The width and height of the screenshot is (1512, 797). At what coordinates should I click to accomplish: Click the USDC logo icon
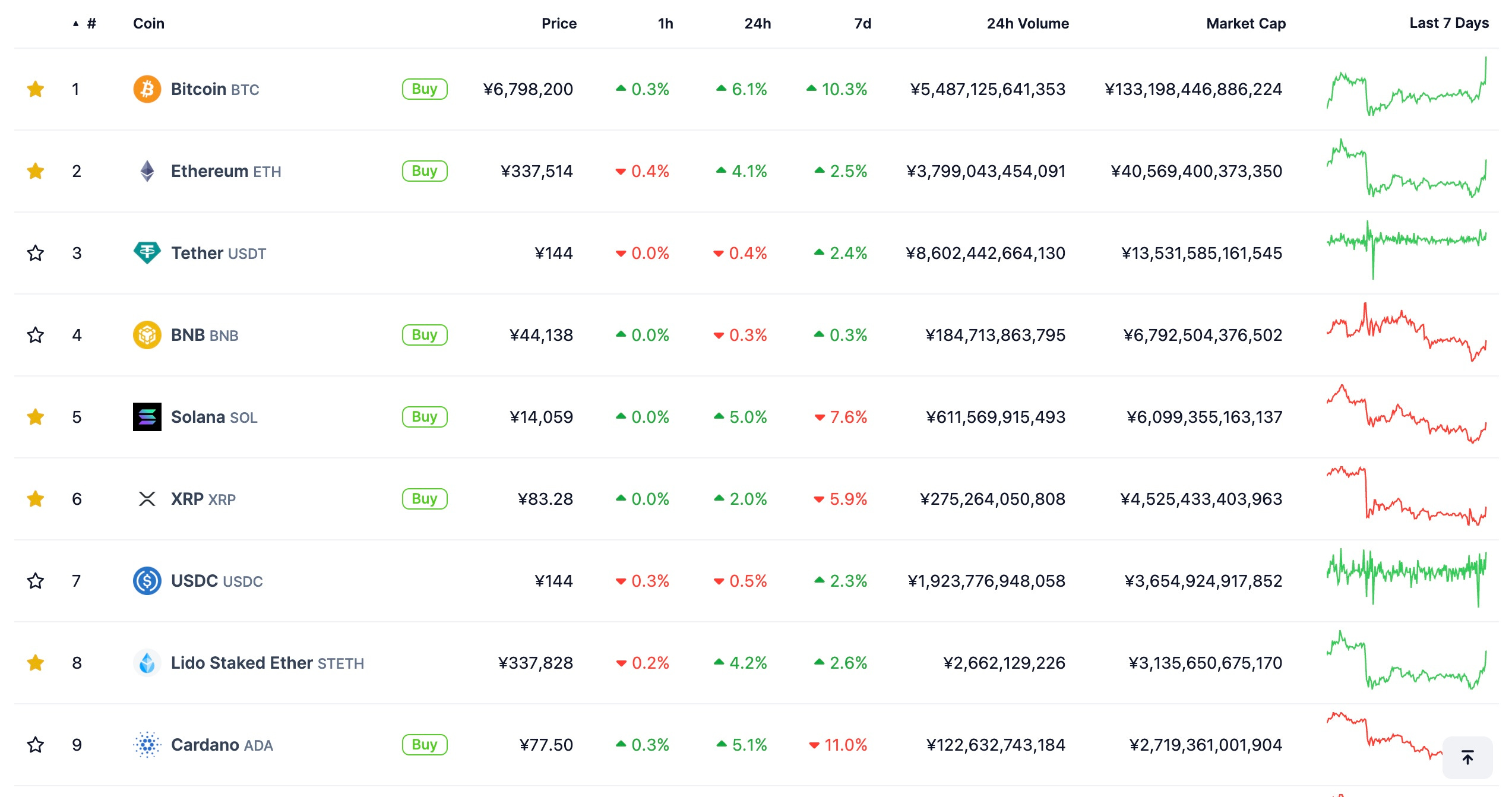tap(147, 581)
